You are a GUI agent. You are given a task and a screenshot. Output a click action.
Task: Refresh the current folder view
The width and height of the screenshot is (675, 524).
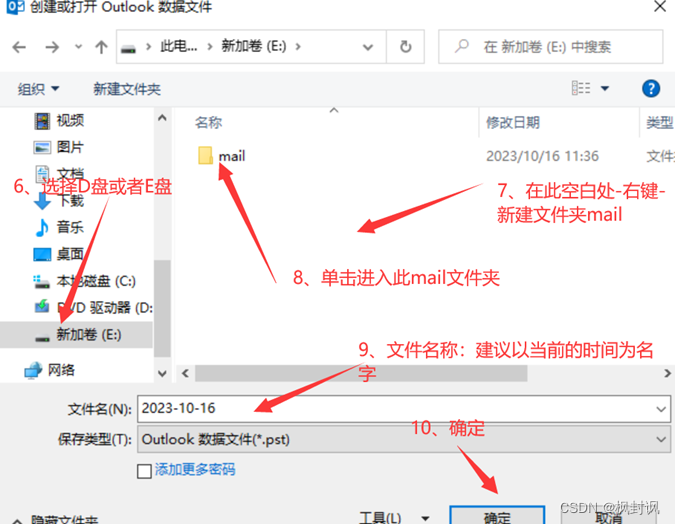tap(406, 47)
